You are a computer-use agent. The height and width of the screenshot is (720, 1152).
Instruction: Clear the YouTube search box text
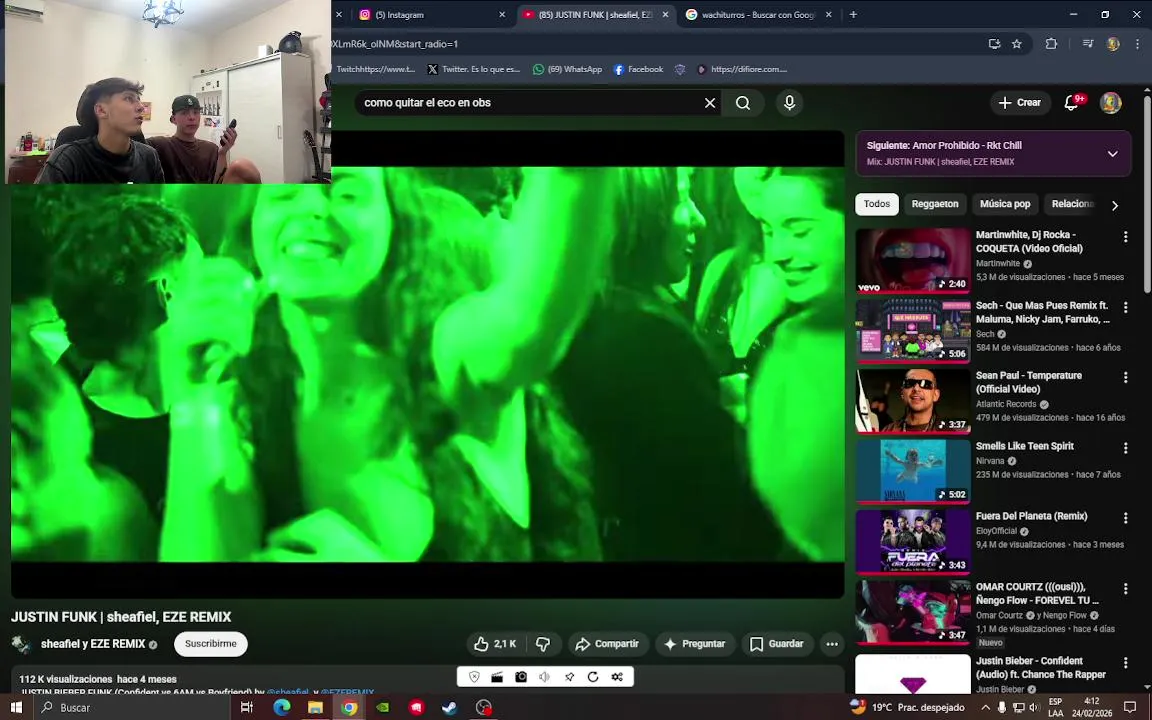[x=710, y=103]
